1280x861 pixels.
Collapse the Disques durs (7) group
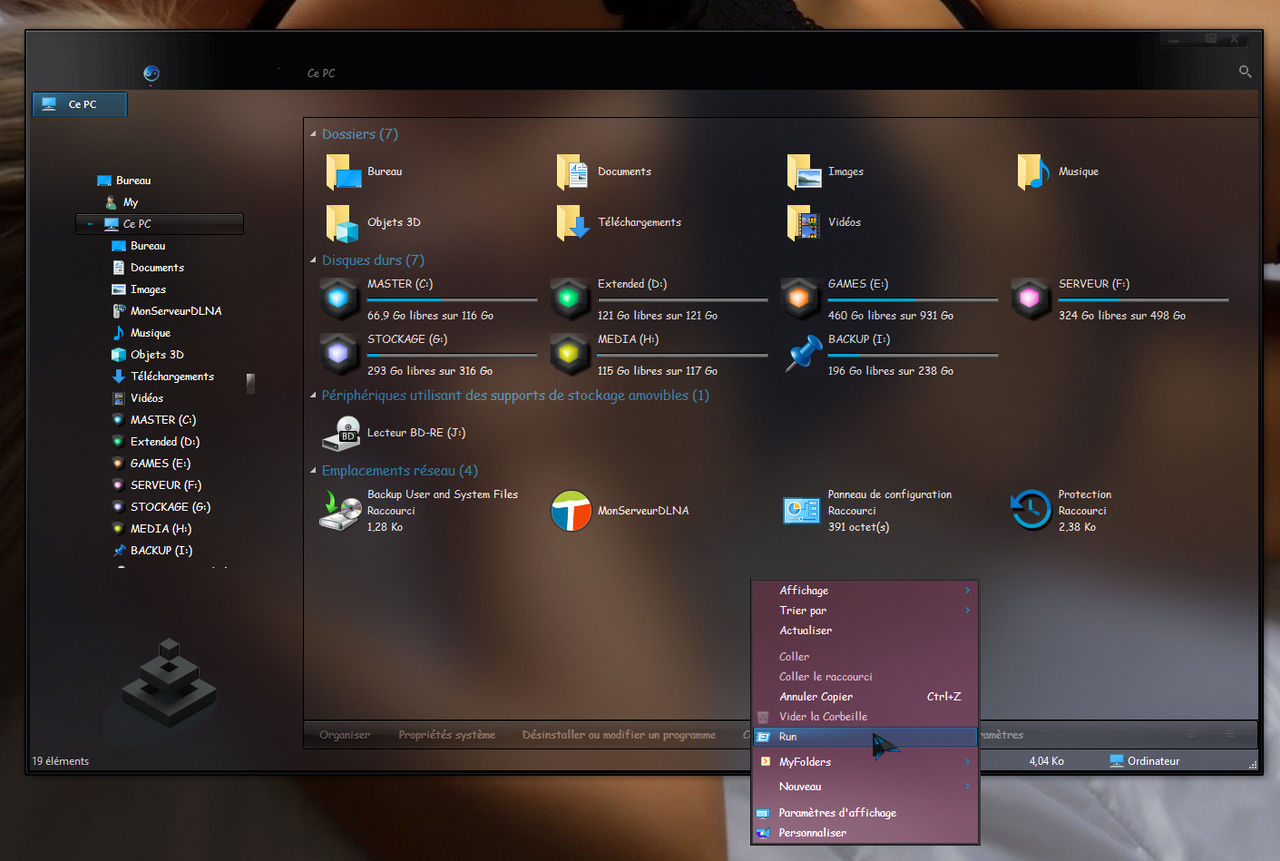[x=313, y=261]
